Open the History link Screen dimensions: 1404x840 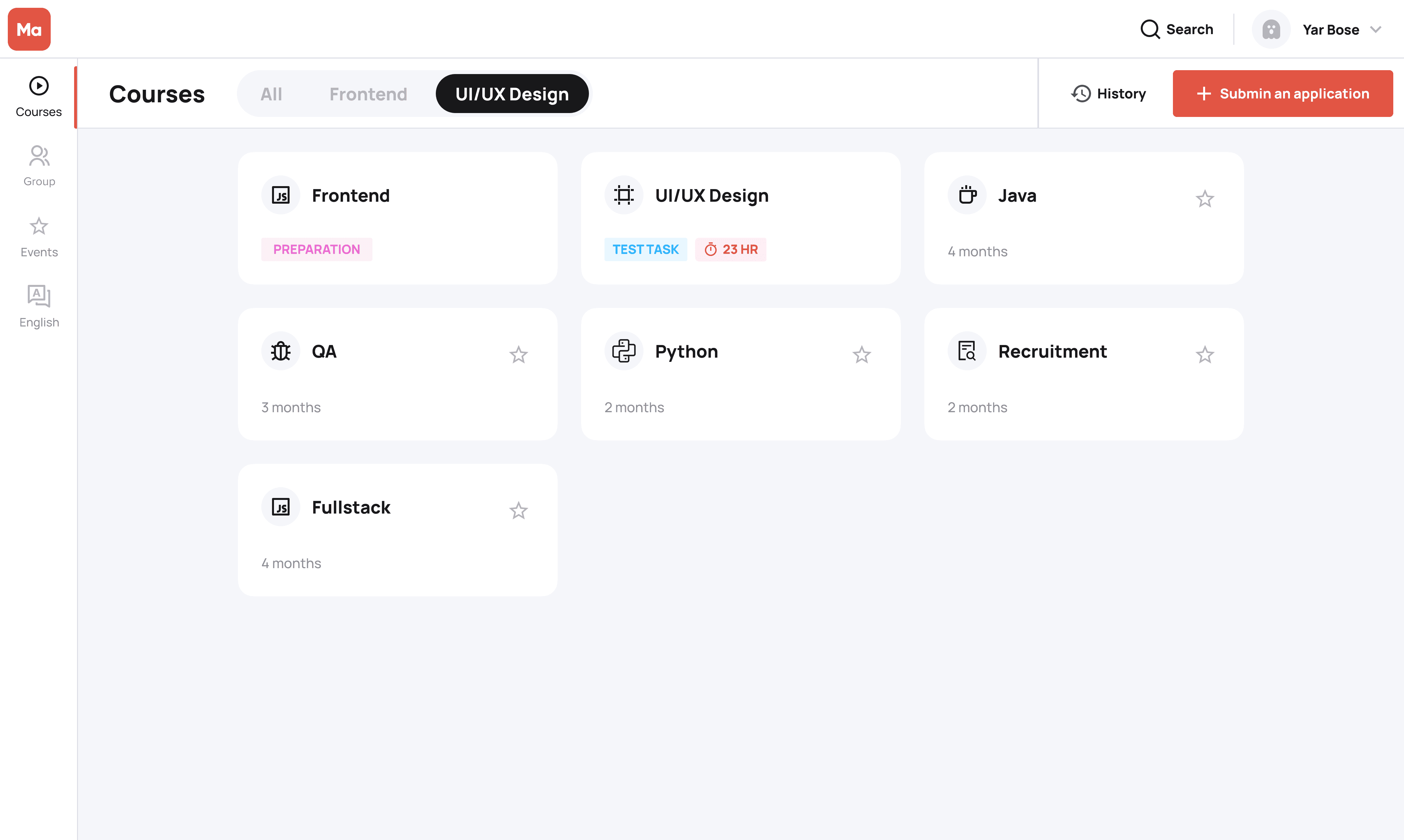[1108, 94]
